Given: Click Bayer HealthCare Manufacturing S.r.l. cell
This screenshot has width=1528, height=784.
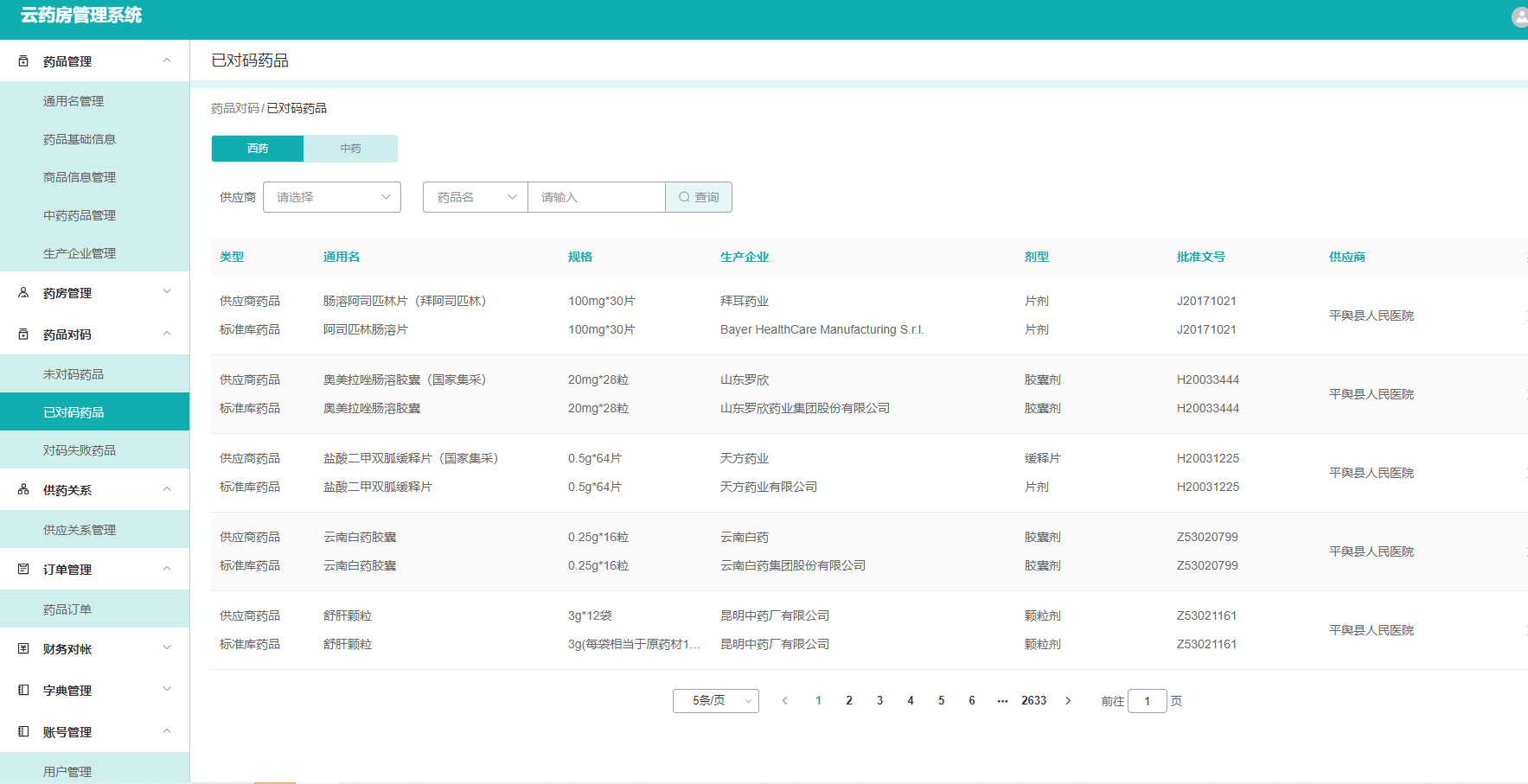Looking at the screenshot, I should point(822,329).
